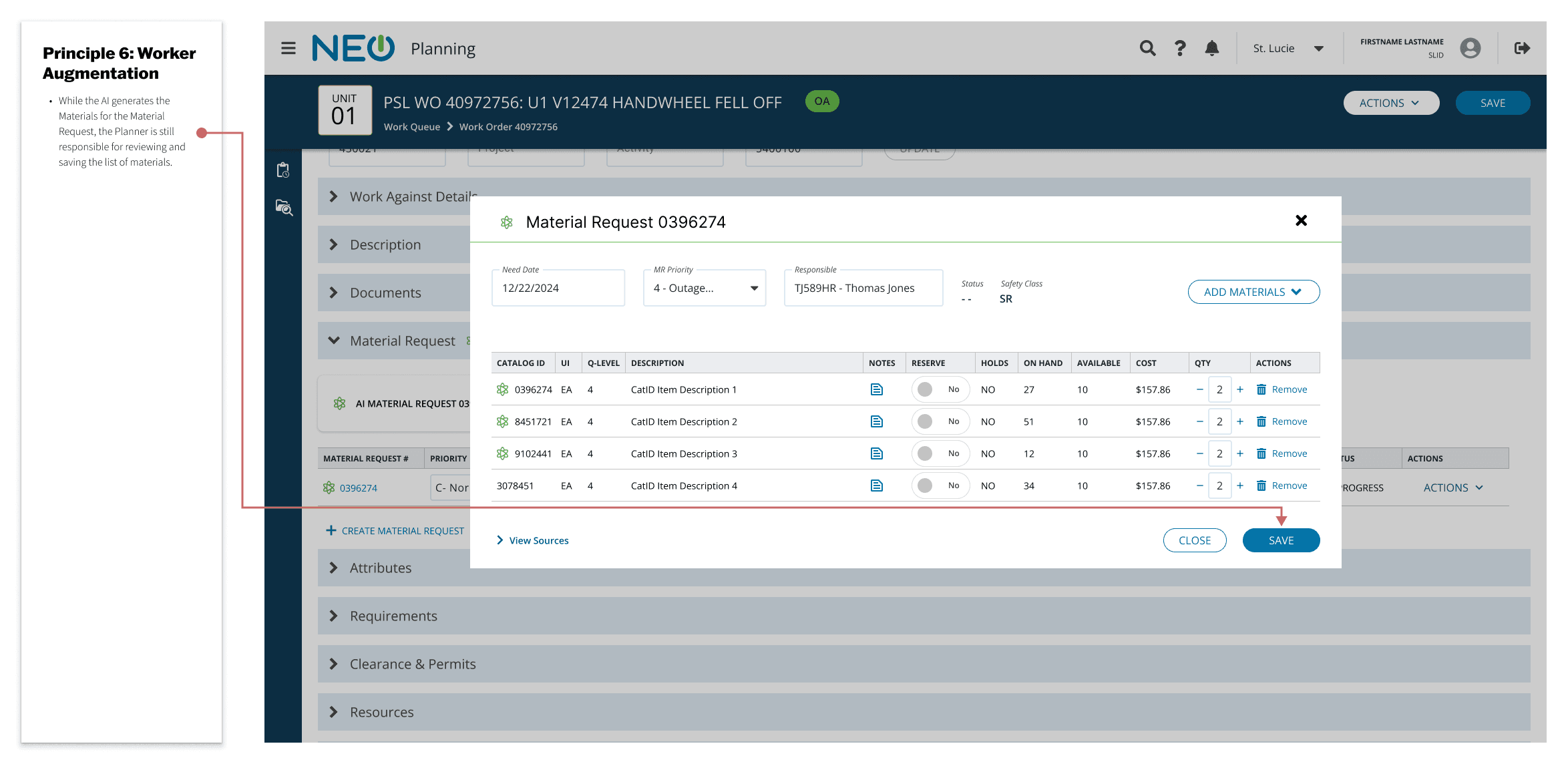Screen dimensions: 1568x764
Task: Open notes for CatID Item Description 1
Action: [876, 389]
